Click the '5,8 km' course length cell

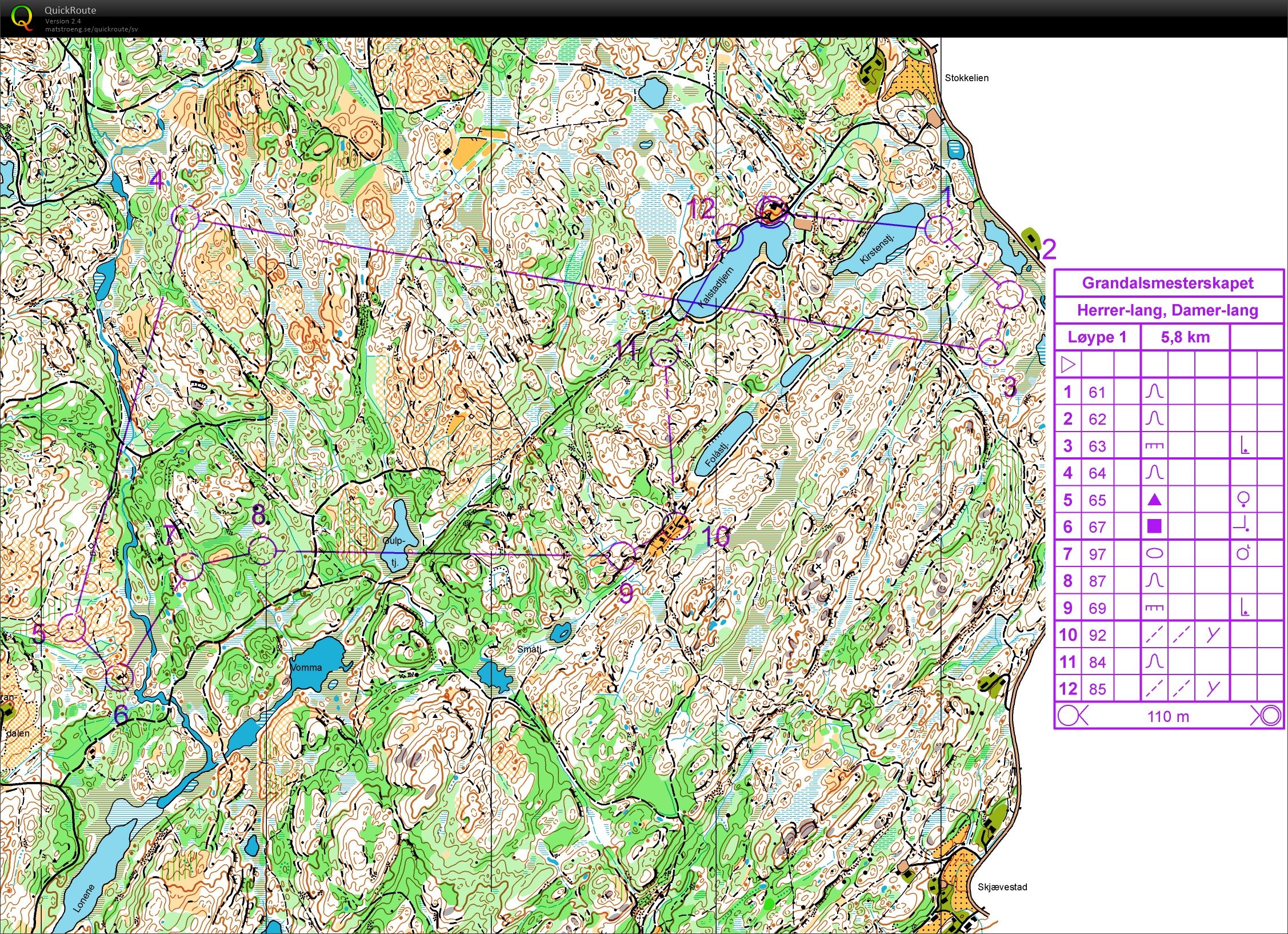pos(1185,337)
